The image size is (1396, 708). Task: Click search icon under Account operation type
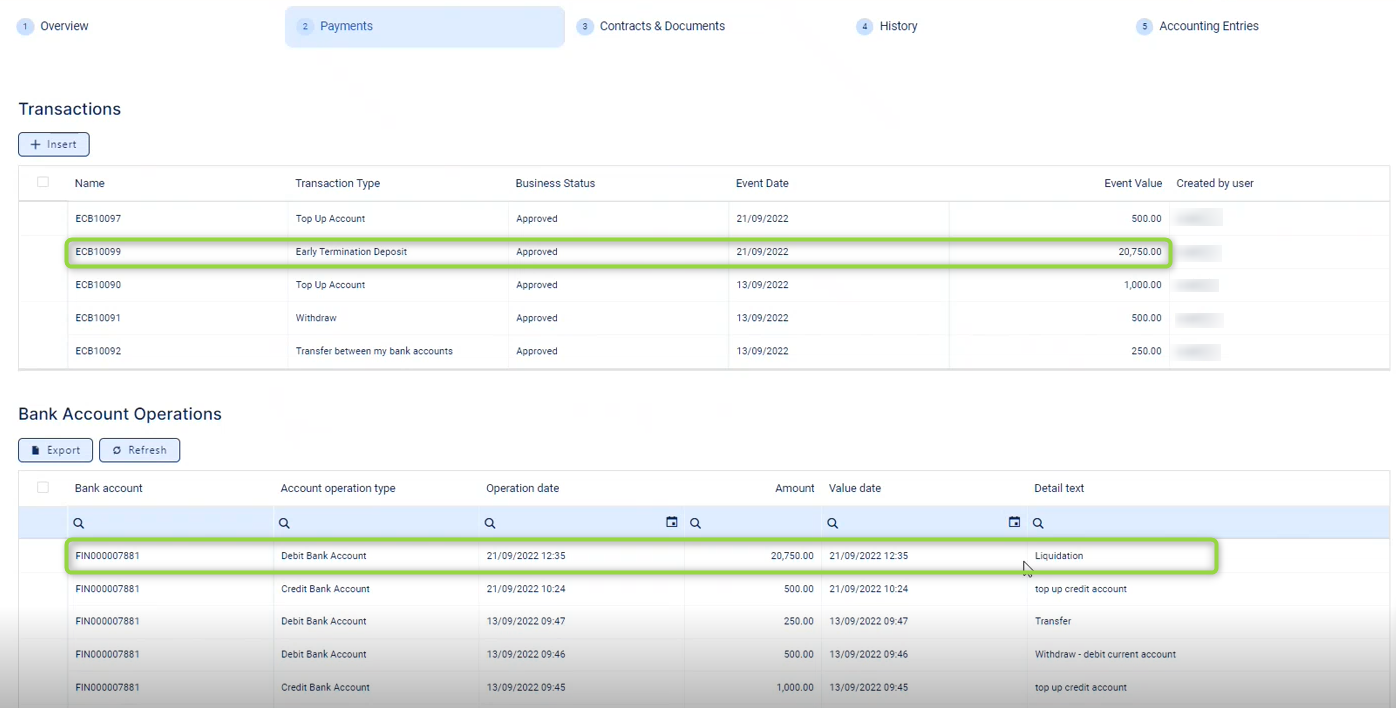click(284, 523)
